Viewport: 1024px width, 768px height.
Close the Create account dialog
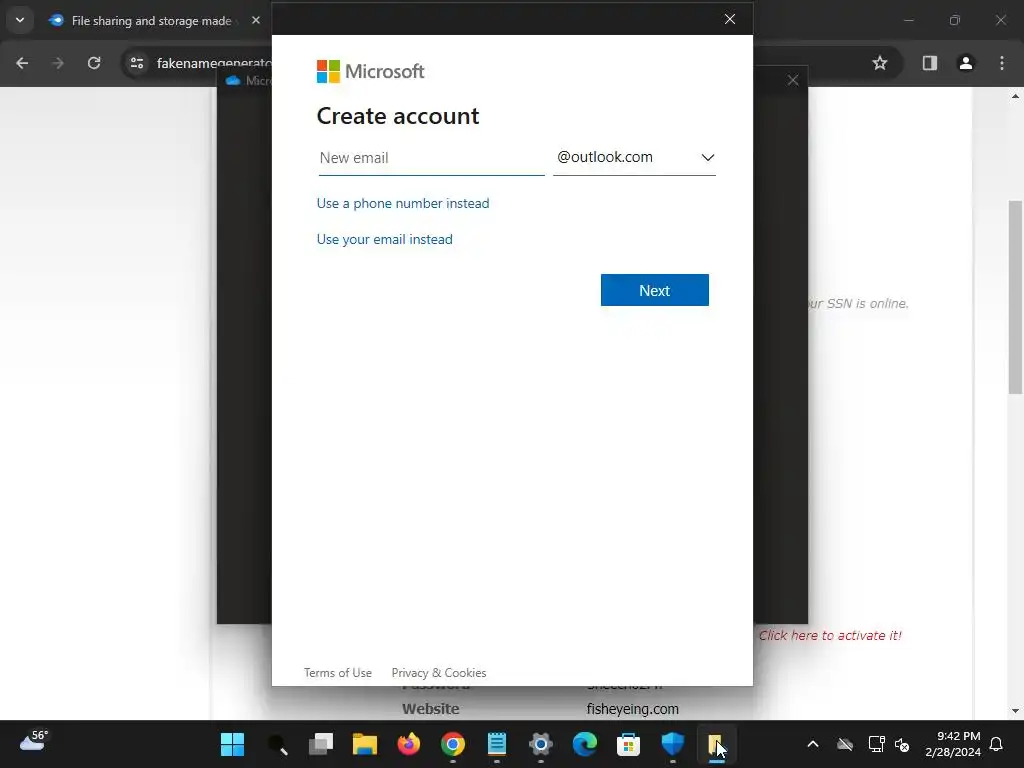[729, 19]
